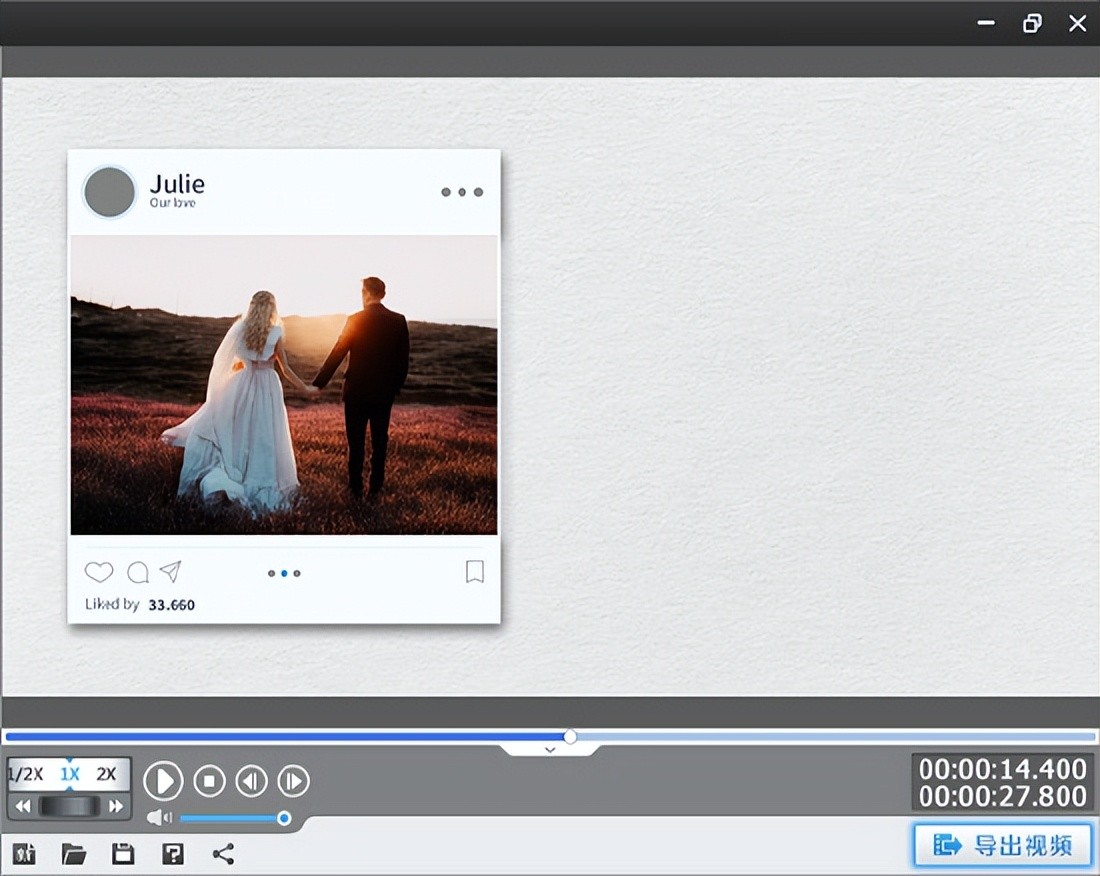Open a file with the folder icon
This screenshot has height=876, width=1100.
(73, 854)
